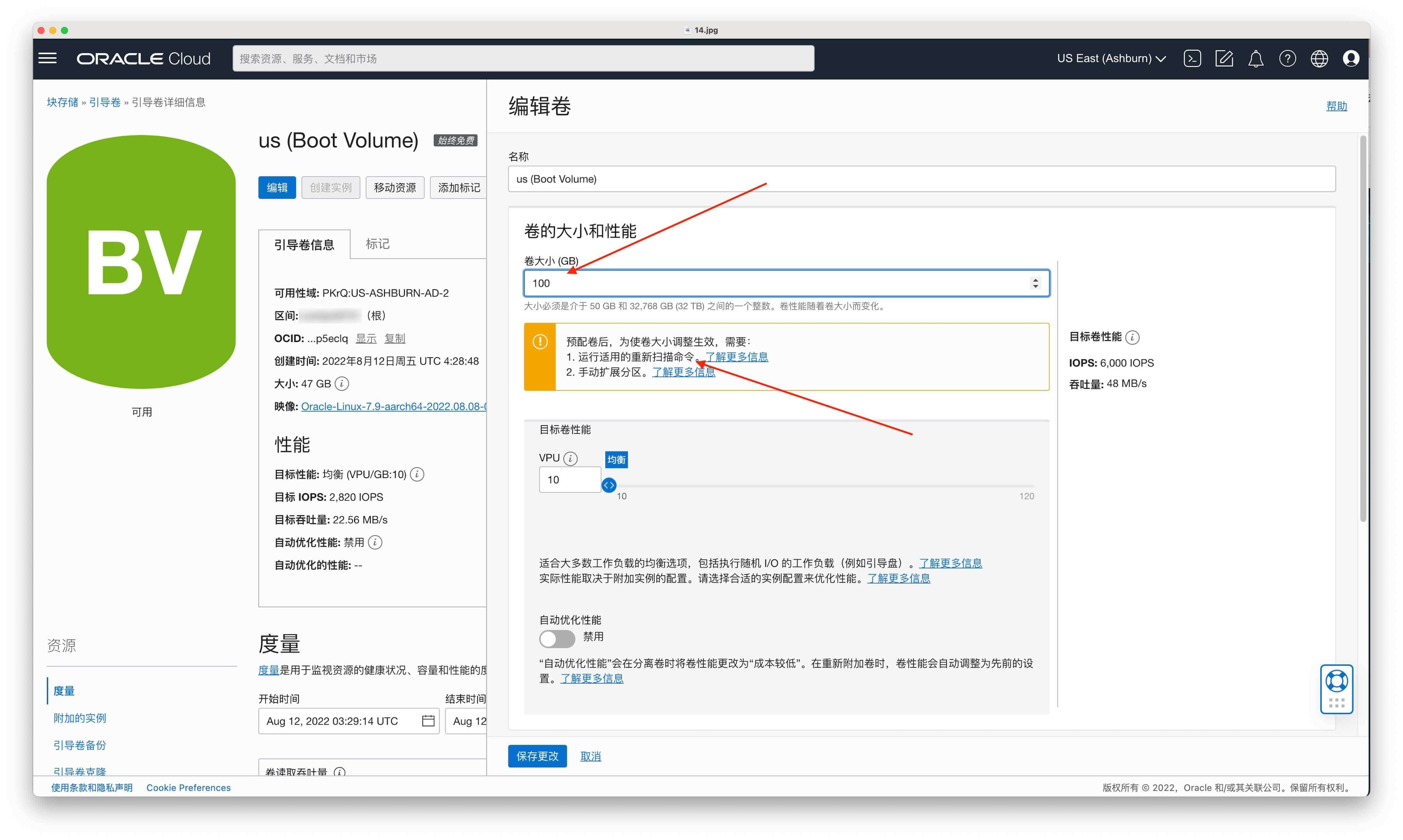Toggle the 自动优化性能 switch
Image resolution: width=1403 pixels, height=840 pixels.
(x=557, y=638)
